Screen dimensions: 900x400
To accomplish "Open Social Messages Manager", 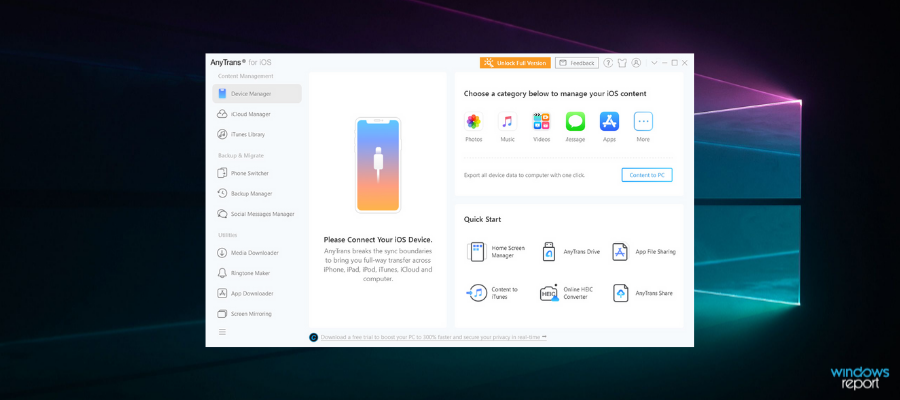I will tap(257, 214).
